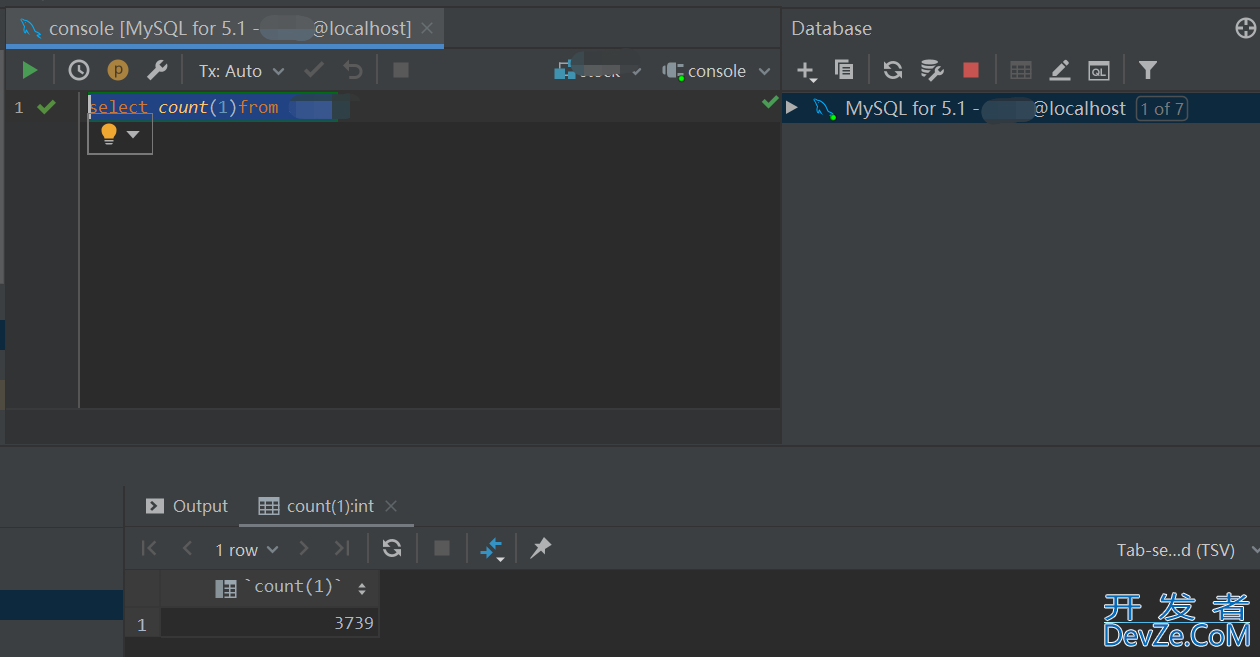Expand MySQL for 5.1 data source node
Viewport: 1260px width, 657px height.
pos(792,108)
